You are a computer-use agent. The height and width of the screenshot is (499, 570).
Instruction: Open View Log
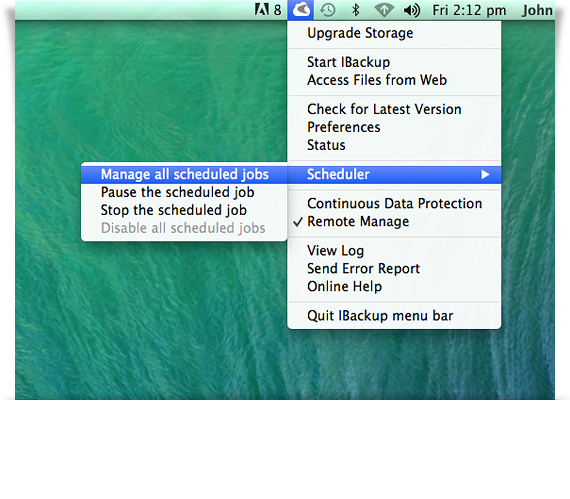pos(394,251)
